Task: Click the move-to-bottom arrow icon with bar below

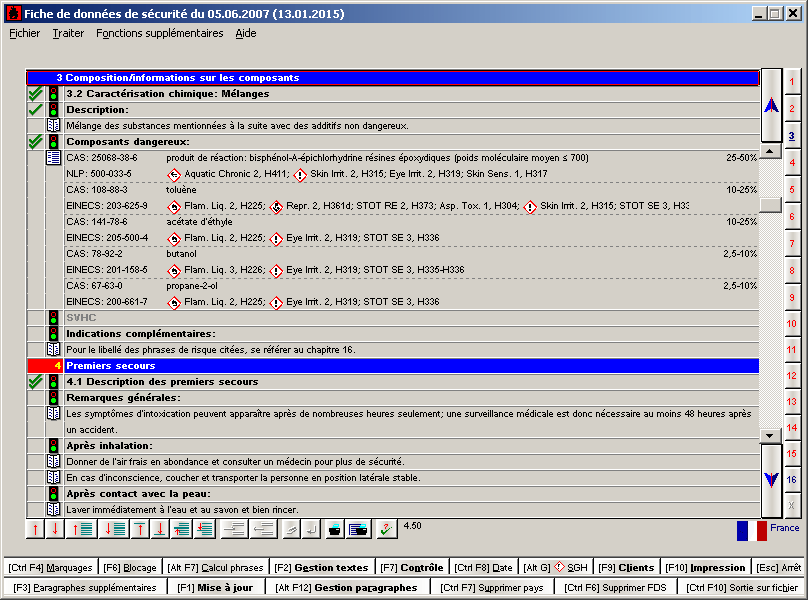Action: [x=160, y=529]
